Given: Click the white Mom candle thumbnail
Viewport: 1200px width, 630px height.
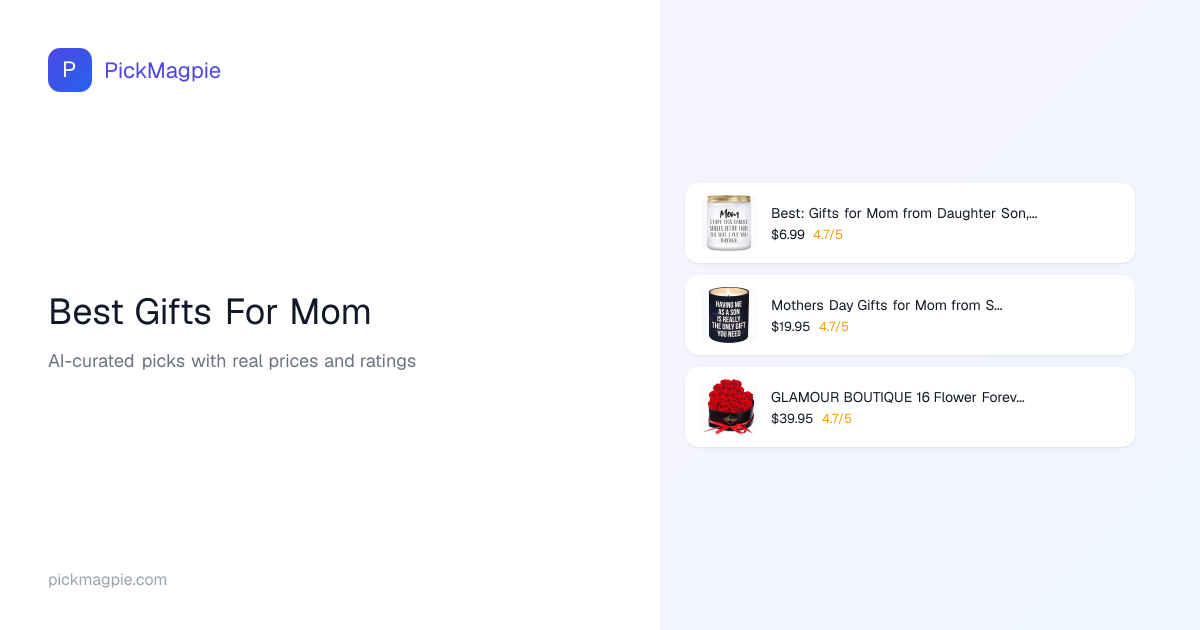Looking at the screenshot, I should pos(729,222).
